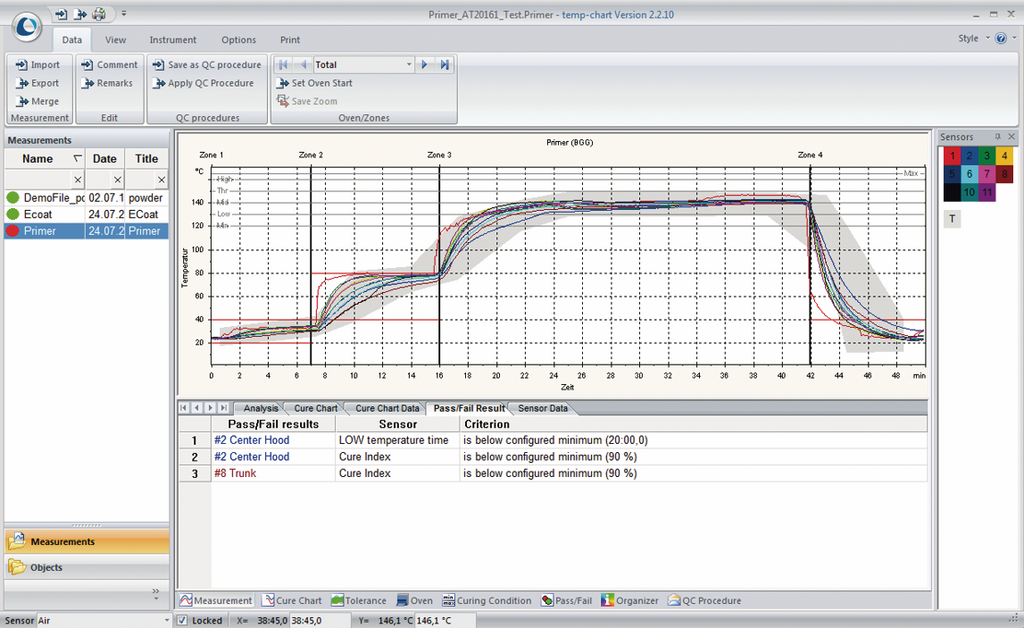The width and height of the screenshot is (1024, 628).
Task: Open the Measurements navigation pane button
Action: click(x=86, y=542)
